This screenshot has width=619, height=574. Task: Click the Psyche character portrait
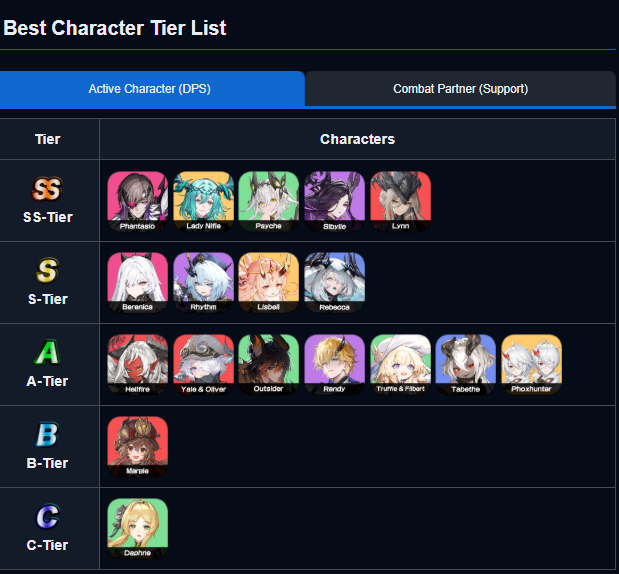268,201
